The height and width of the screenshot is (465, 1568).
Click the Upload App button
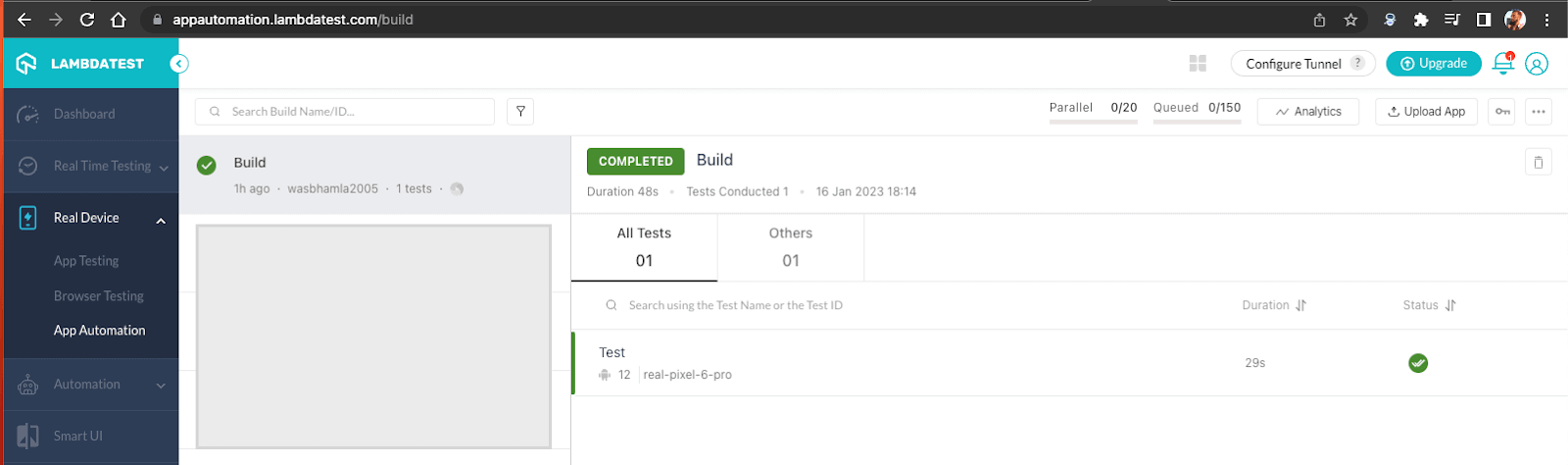(1426, 112)
